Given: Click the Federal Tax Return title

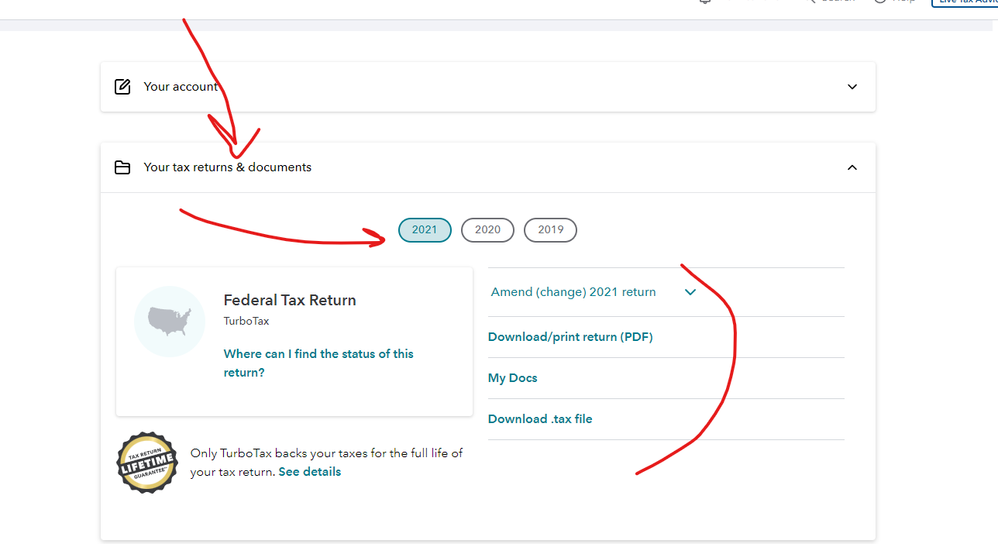Looking at the screenshot, I should 290,300.
